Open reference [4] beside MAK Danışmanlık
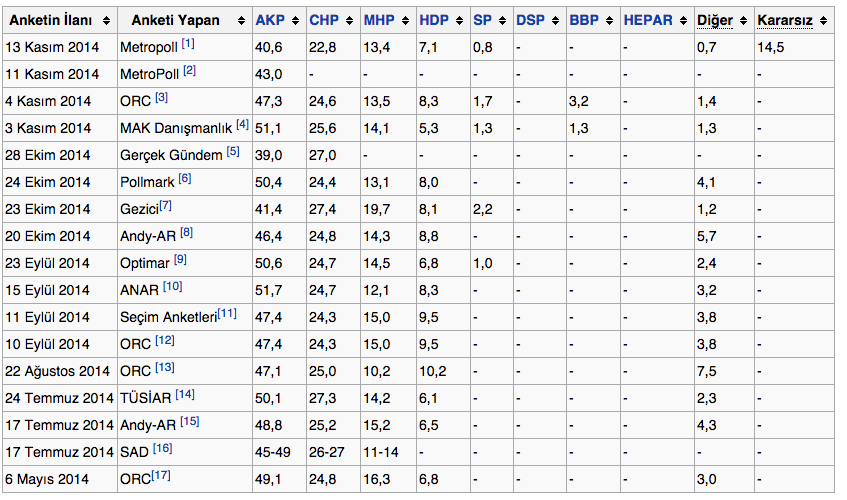This screenshot has height=500, width=847. (242, 125)
